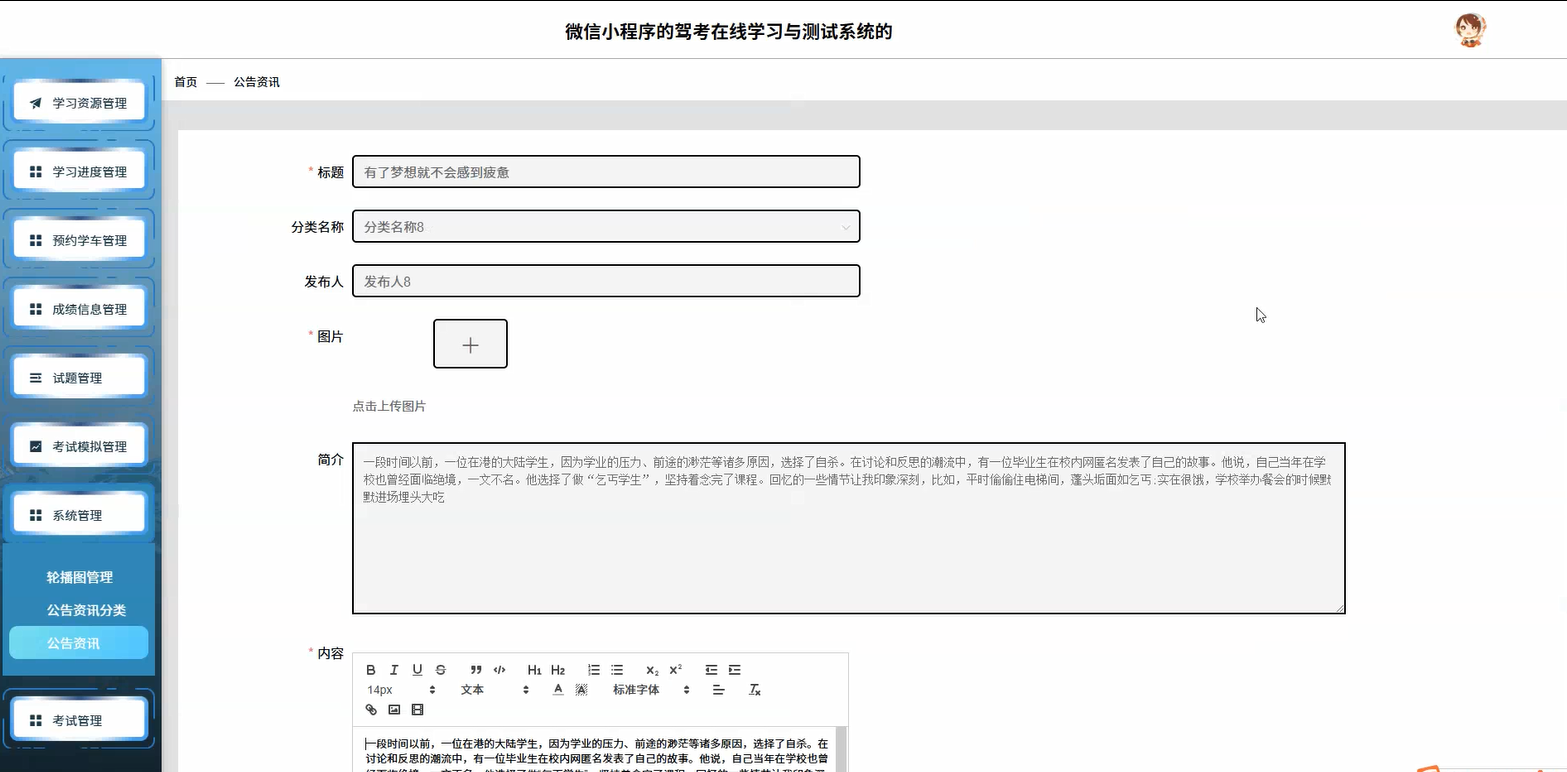
Task: Navigate to 首页 in the breadcrumb
Action: coord(186,82)
